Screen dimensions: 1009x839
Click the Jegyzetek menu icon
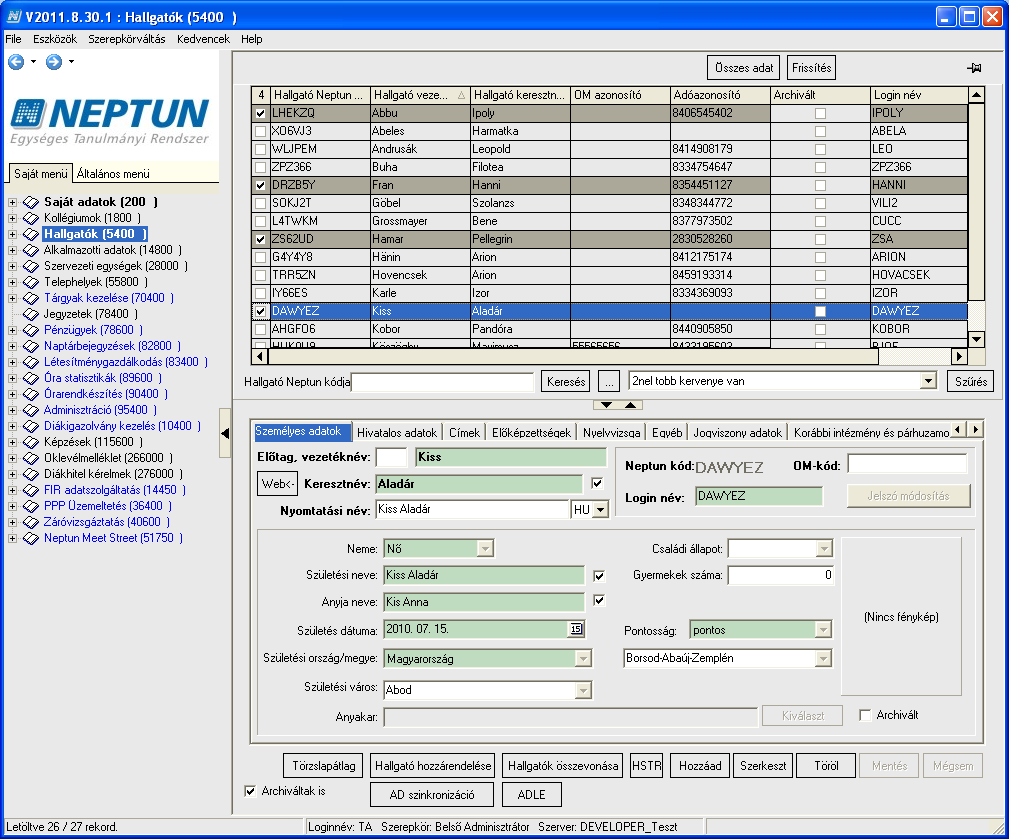[x=31, y=314]
